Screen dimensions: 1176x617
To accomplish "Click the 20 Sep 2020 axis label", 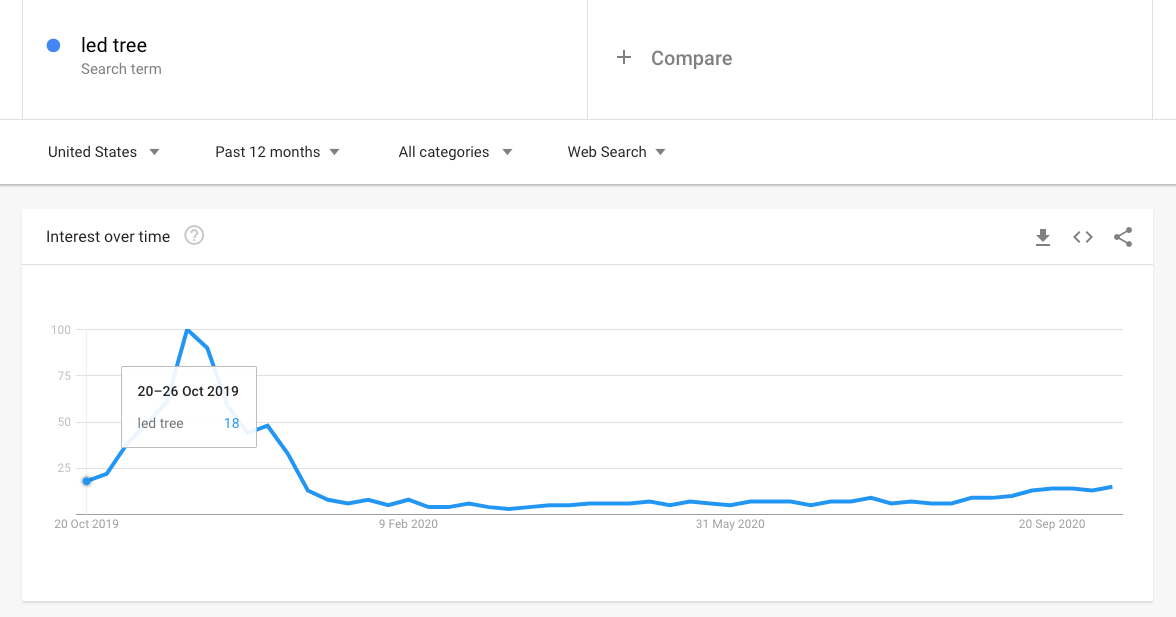I will 1052,524.
